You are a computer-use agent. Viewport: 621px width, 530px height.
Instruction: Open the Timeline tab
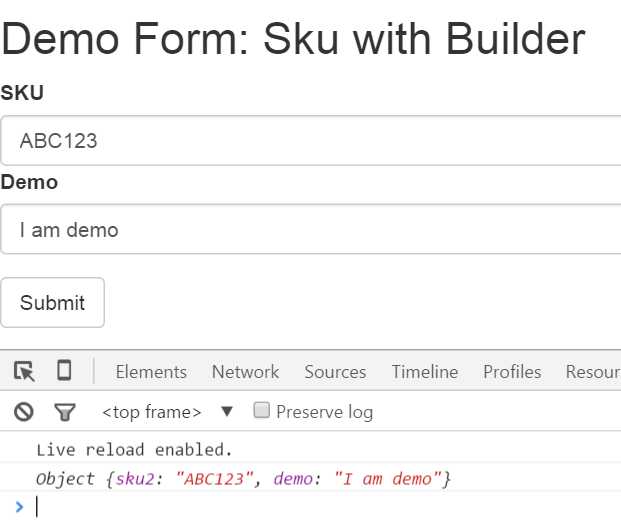click(425, 372)
